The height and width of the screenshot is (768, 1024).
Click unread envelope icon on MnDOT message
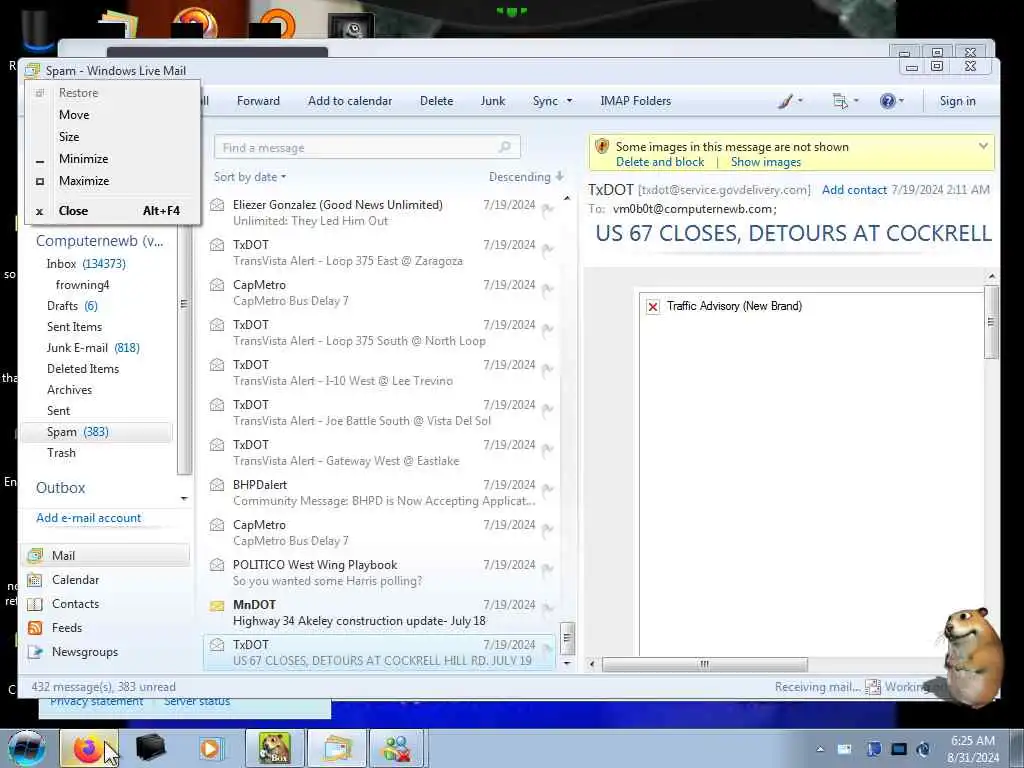tap(217, 606)
